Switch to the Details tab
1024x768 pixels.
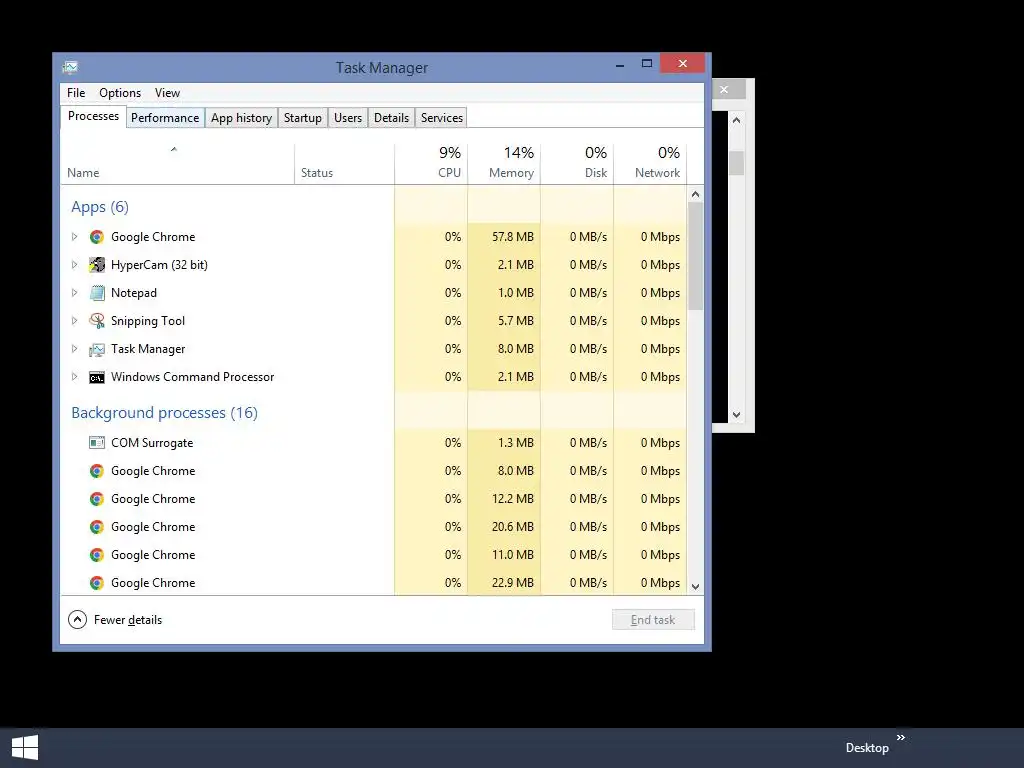click(391, 118)
